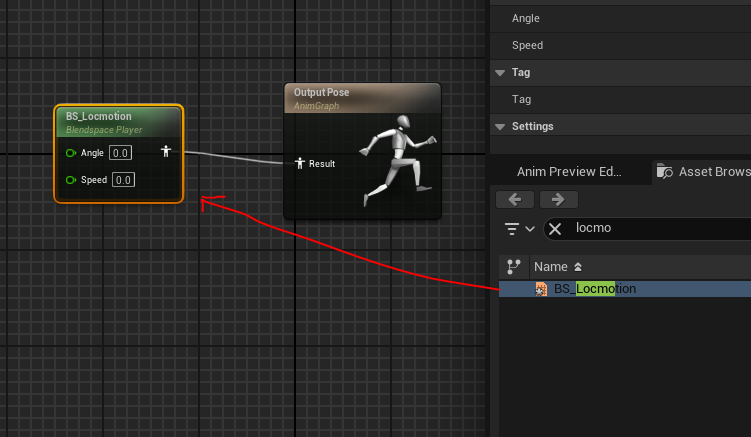Clear the locmo search text

tap(555, 229)
